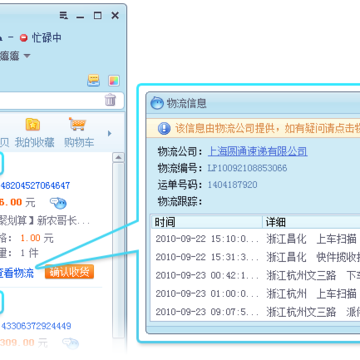The image size is (360, 360).
Task: Click the trash bin icon
Action: (110, 100)
